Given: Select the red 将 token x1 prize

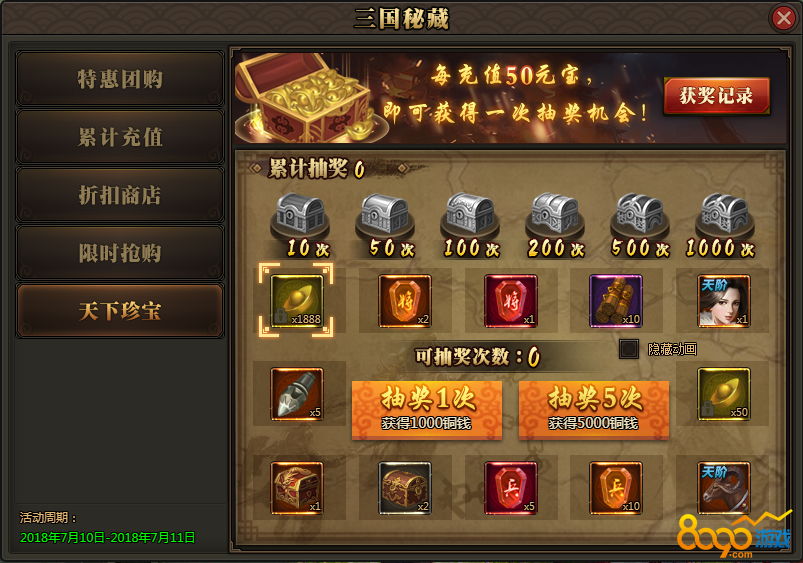Looking at the screenshot, I should coord(511,301).
